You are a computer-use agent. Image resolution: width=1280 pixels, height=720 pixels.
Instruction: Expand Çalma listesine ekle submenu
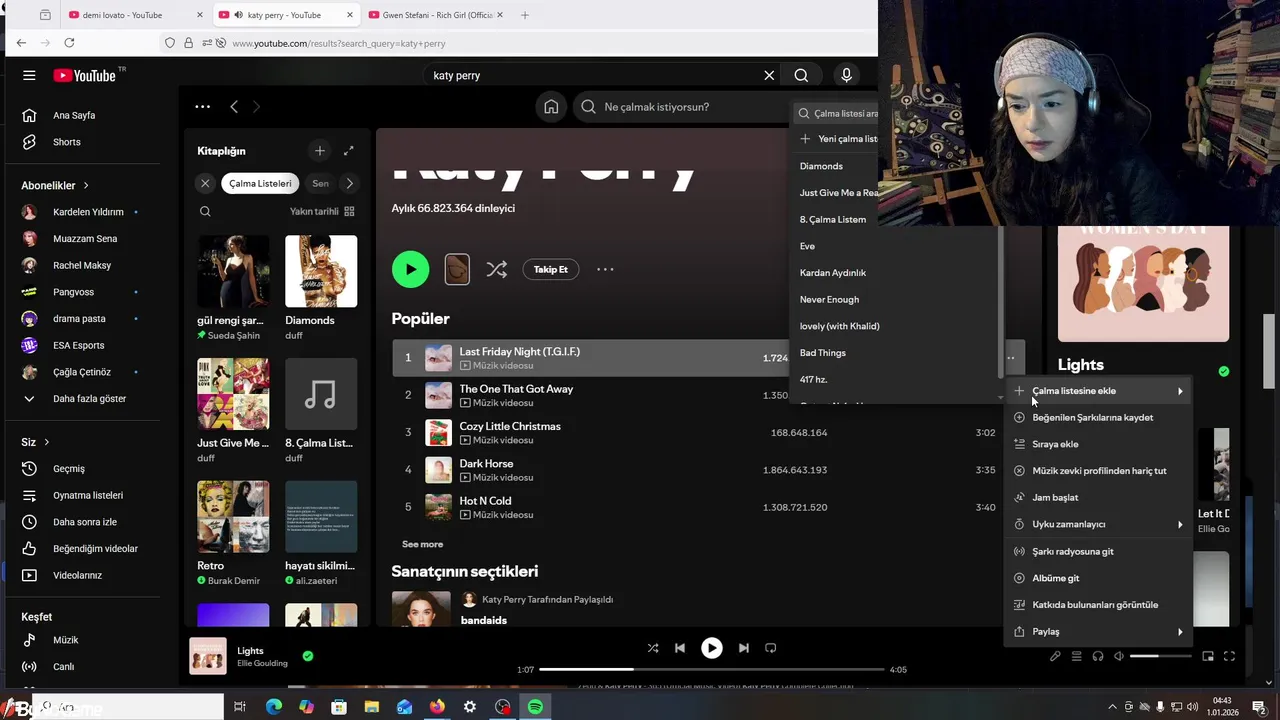pos(1099,391)
